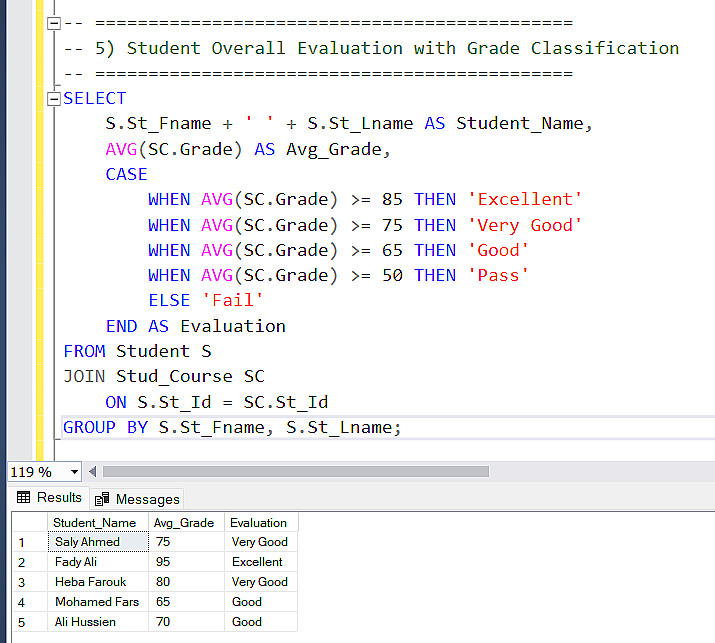Collapse the comment block outline toggle
This screenshot has height=643, width=715.
point(54,23)
